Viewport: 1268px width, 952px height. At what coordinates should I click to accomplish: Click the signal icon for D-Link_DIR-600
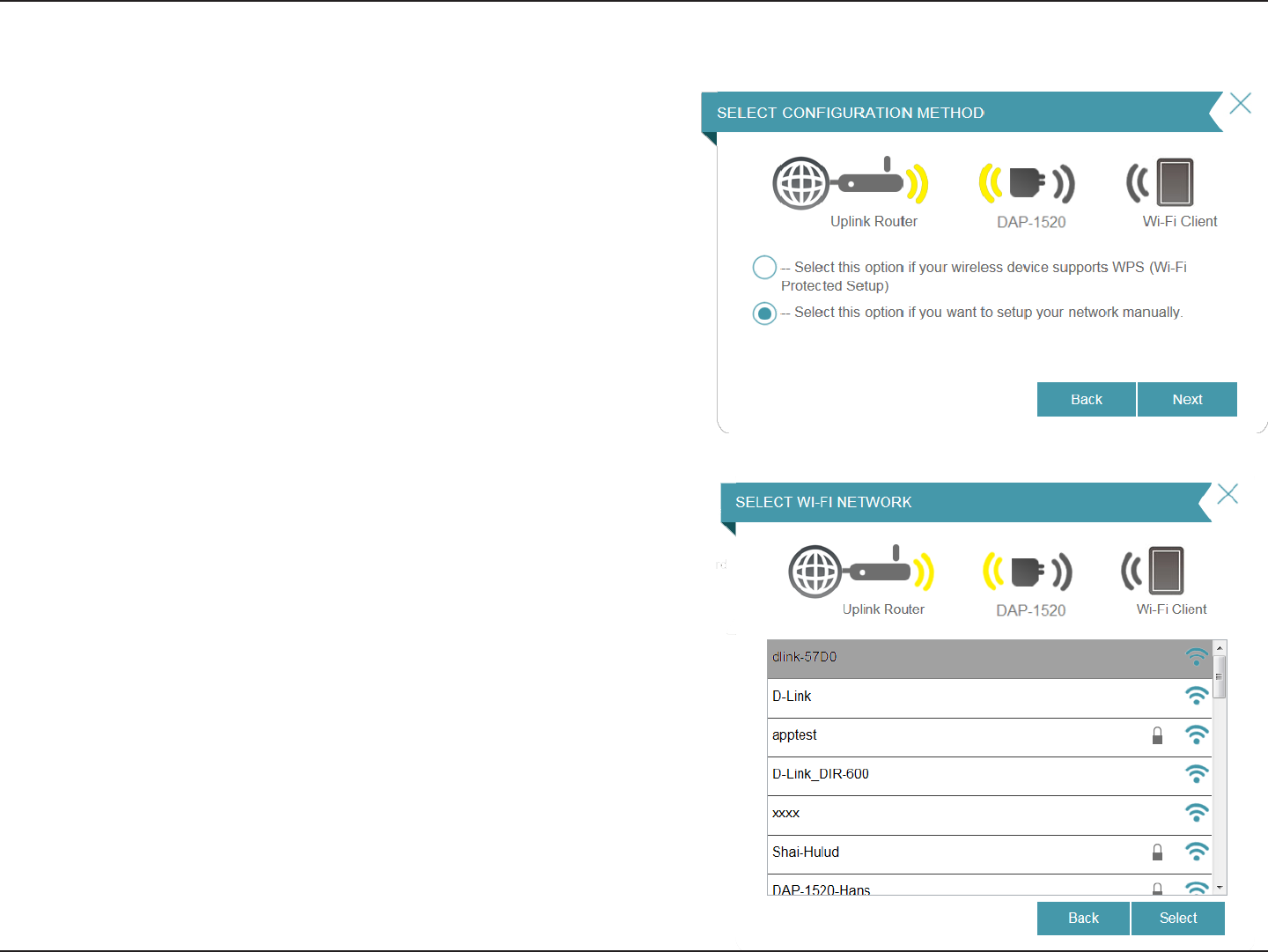[1197, 773]
